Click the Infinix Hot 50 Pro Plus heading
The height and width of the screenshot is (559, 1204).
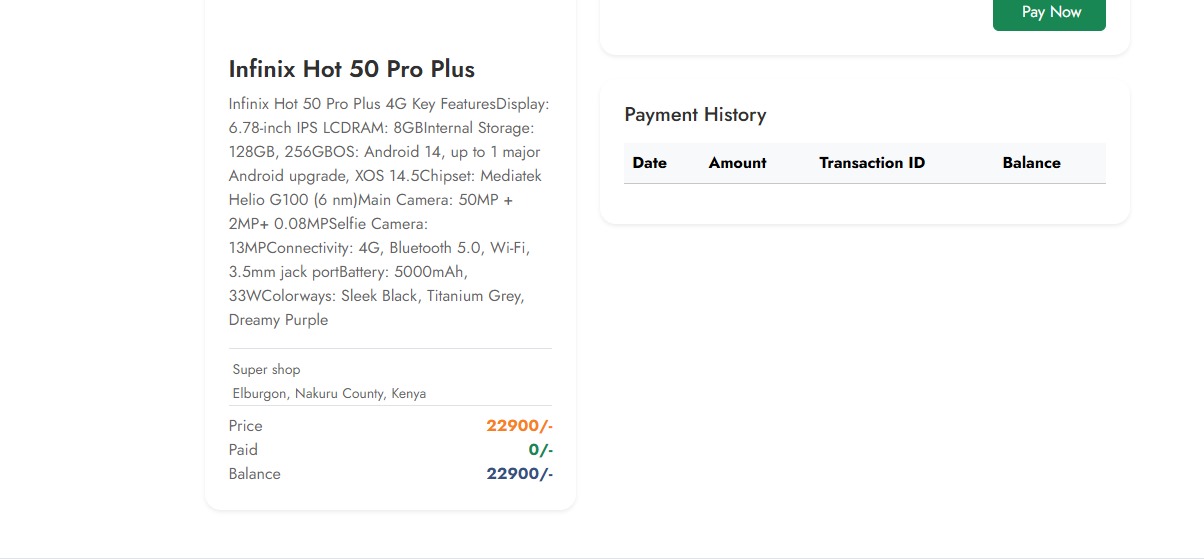coord(351,69)
